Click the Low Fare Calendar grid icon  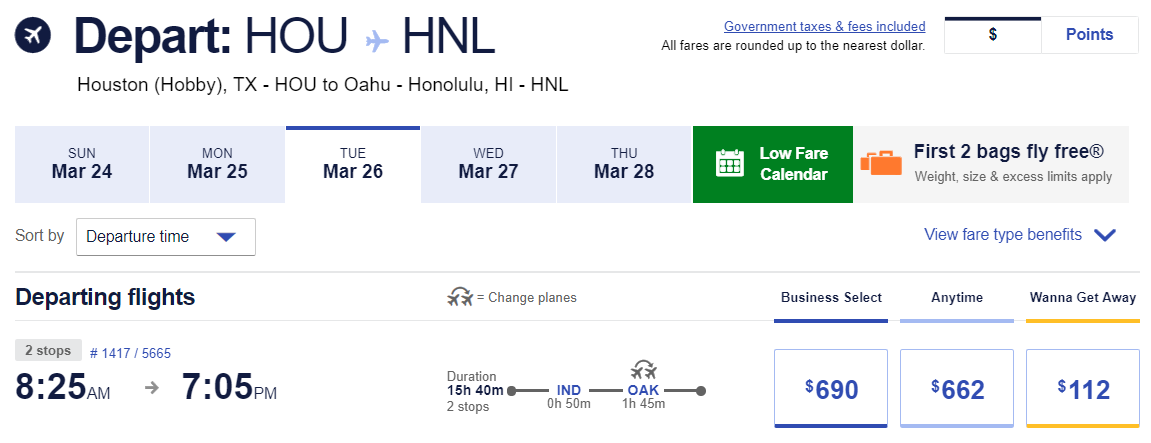(x=730, y=164)
